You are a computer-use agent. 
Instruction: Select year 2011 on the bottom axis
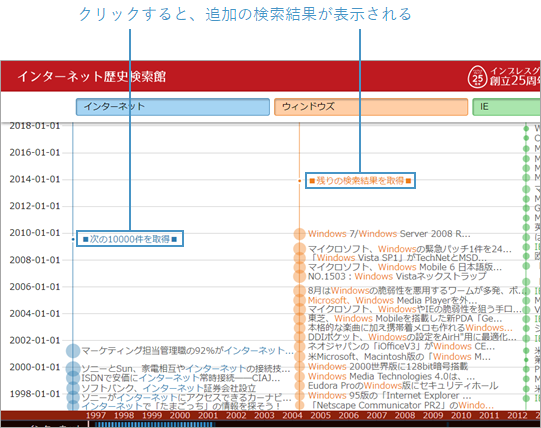(x=489, y=415)
